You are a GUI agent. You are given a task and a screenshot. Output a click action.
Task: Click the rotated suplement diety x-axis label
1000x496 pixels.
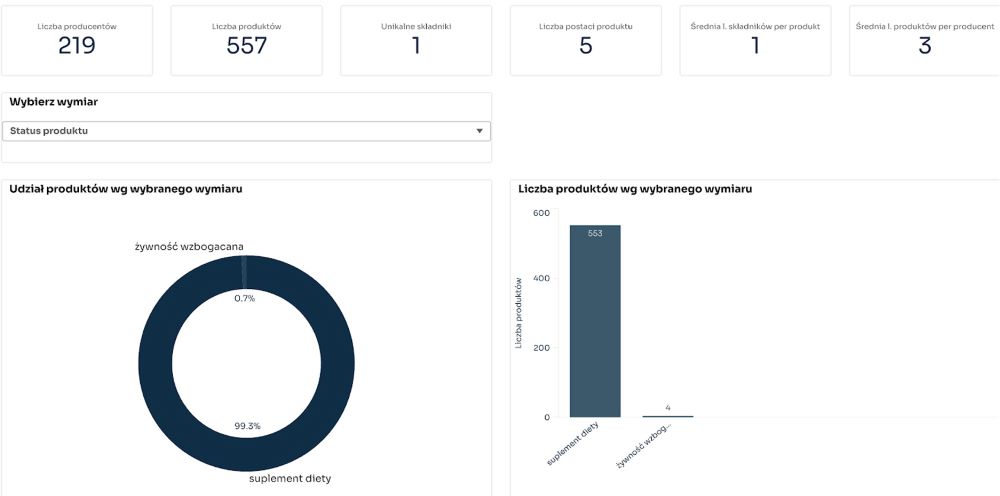(x=573, y=443)
